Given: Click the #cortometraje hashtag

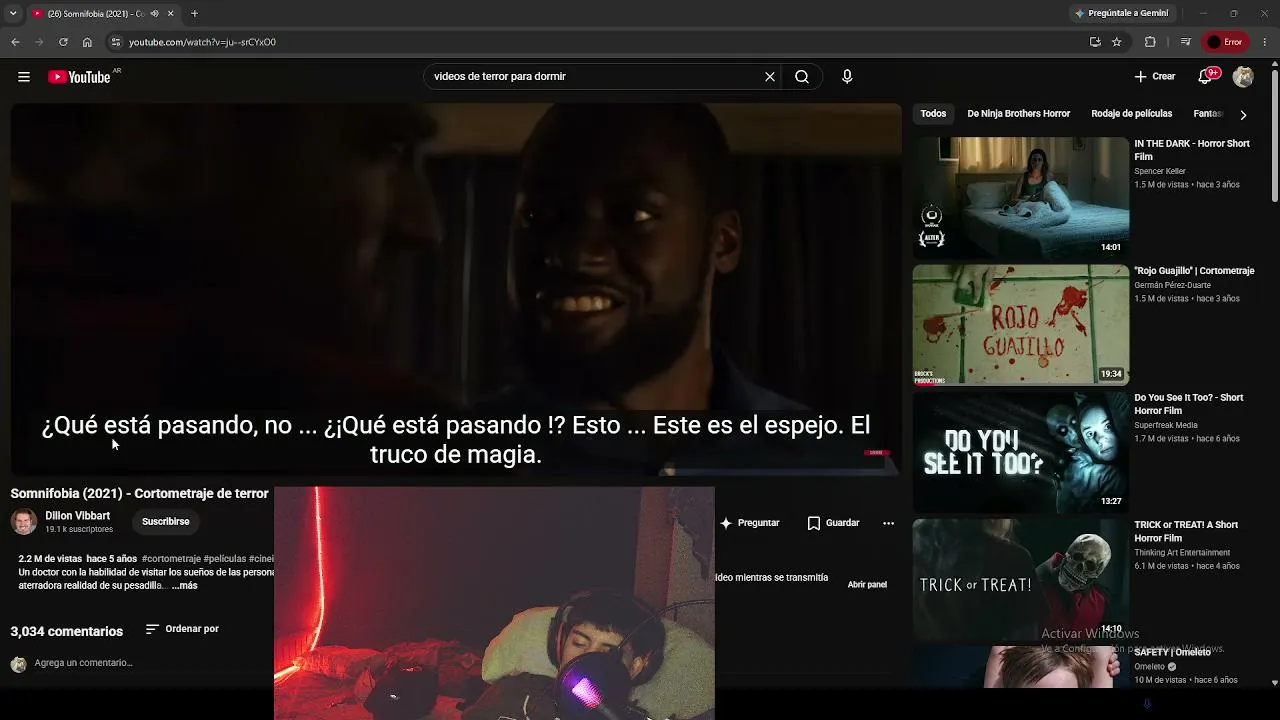Looking at the screenshot, I should pyautogui.click(x=171, y=559).
